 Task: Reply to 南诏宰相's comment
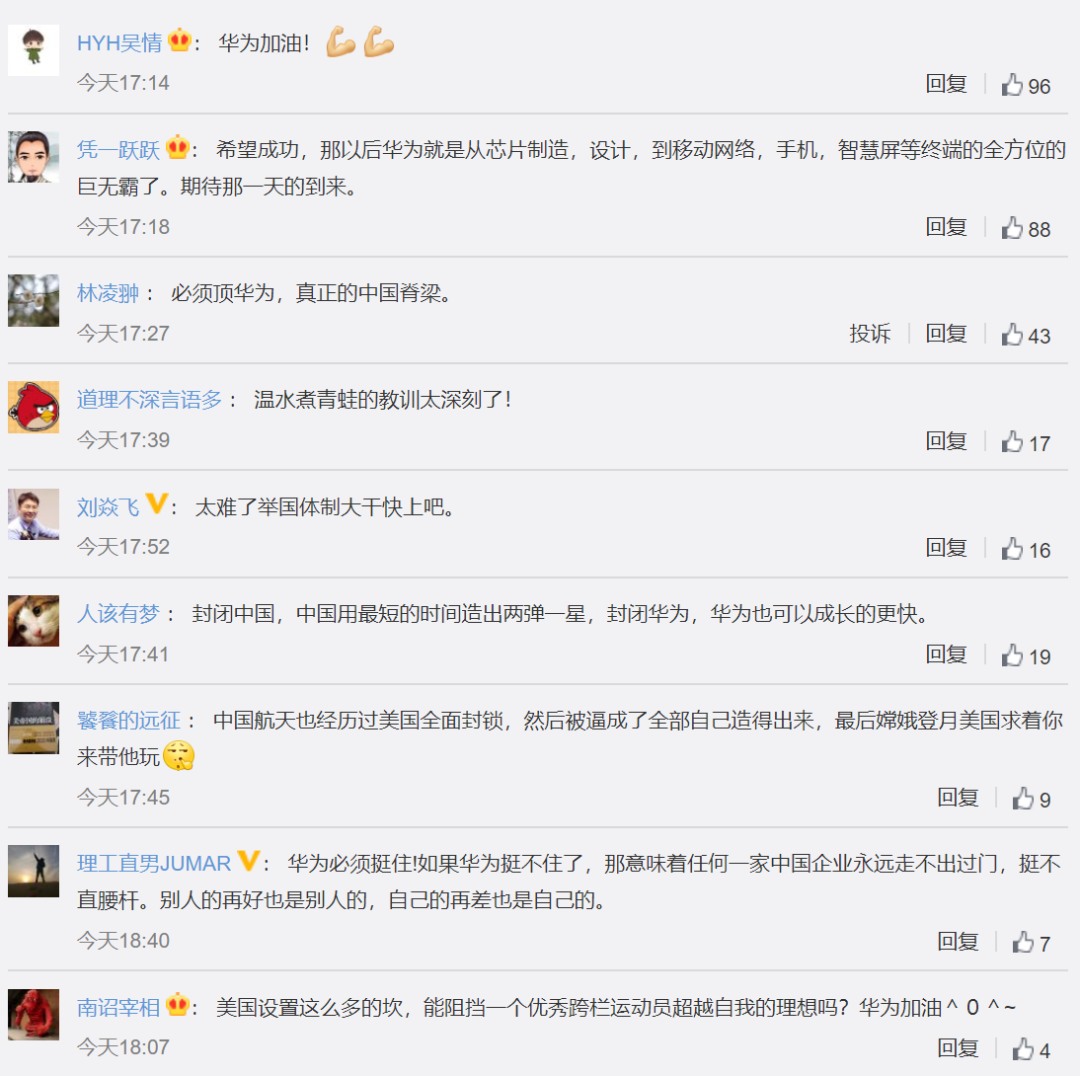point(957,1048)
